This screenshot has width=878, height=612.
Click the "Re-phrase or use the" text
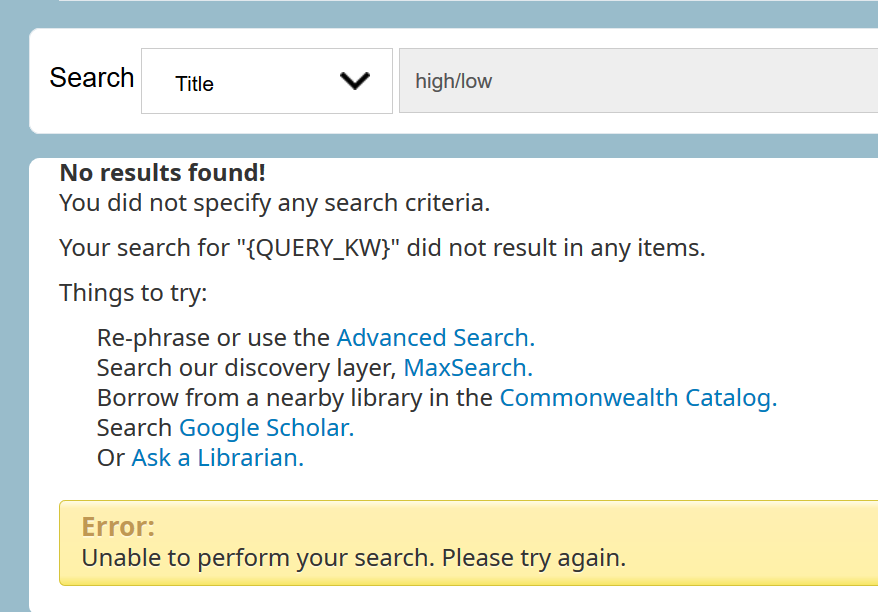213,337
